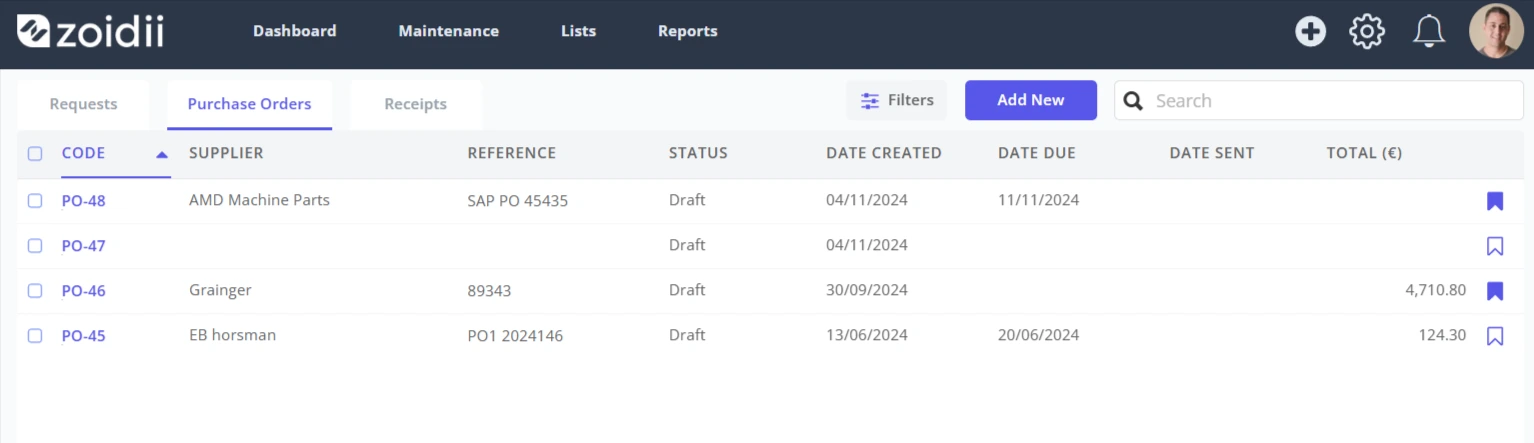This screenshot has height=443, width=1534.
Task: Click supplier Grainger
Action: tap(220, 290)
